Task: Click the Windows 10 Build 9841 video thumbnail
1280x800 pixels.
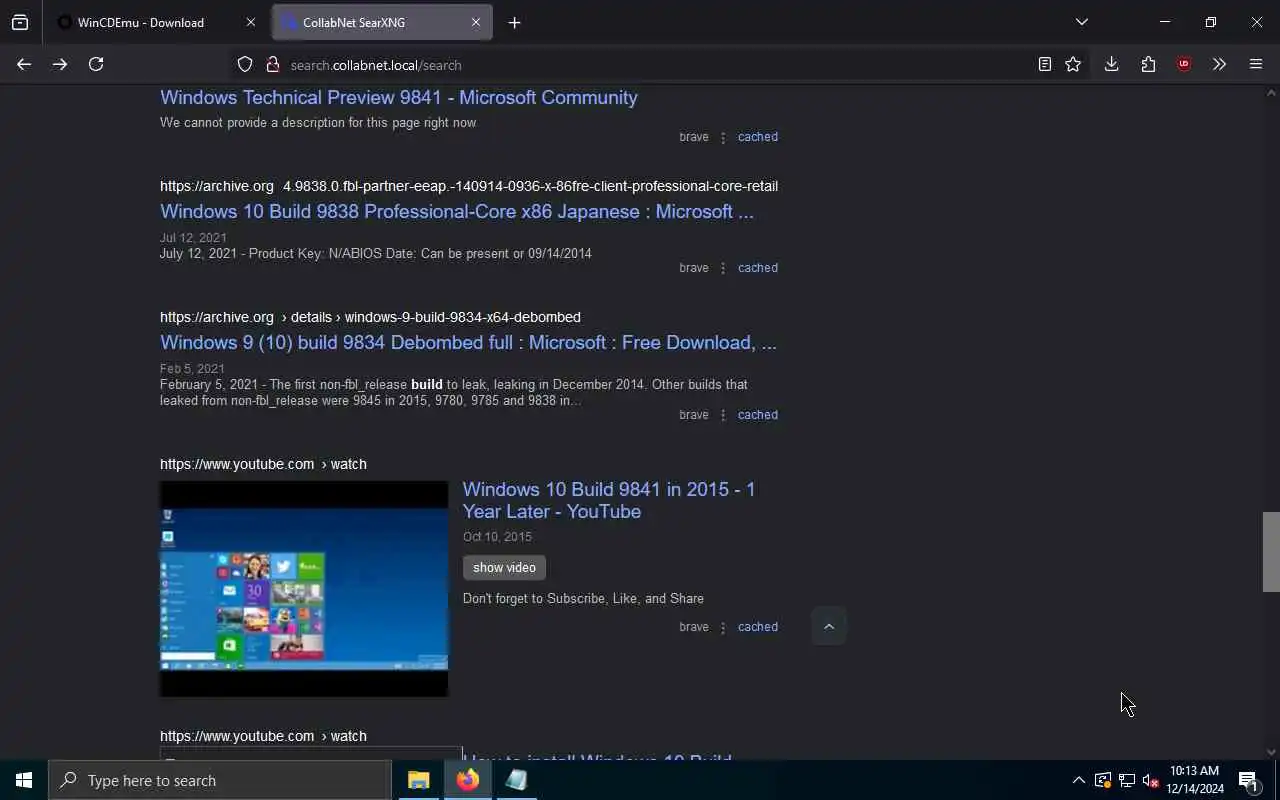Action: point(304,589)
